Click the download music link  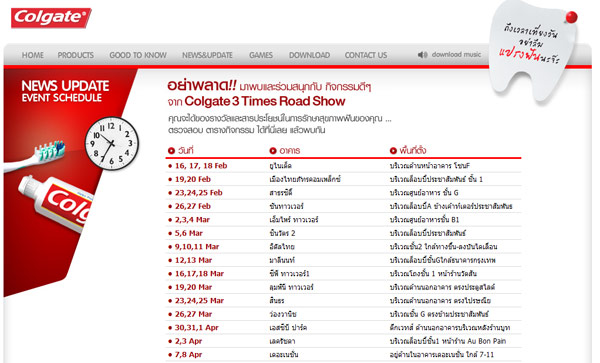pos(456,55)
